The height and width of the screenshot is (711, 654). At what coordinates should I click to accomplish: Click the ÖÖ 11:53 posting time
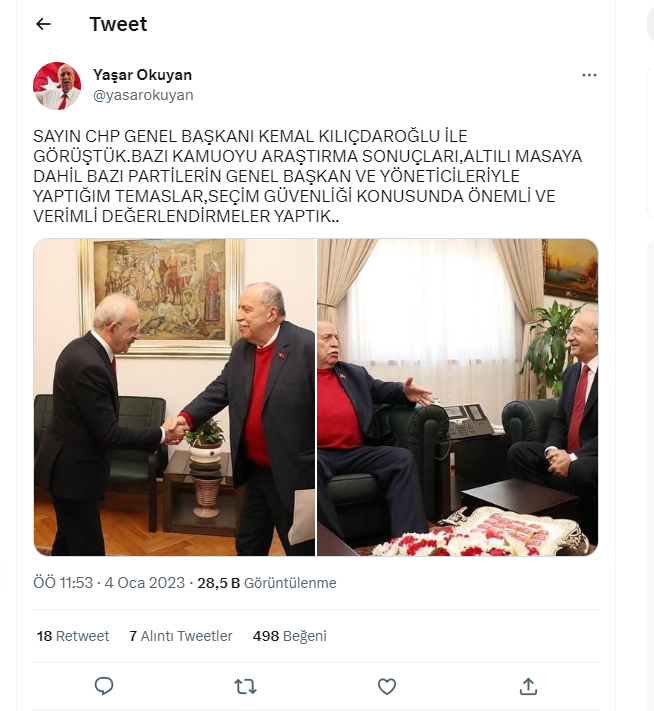[x=63, y=583]
